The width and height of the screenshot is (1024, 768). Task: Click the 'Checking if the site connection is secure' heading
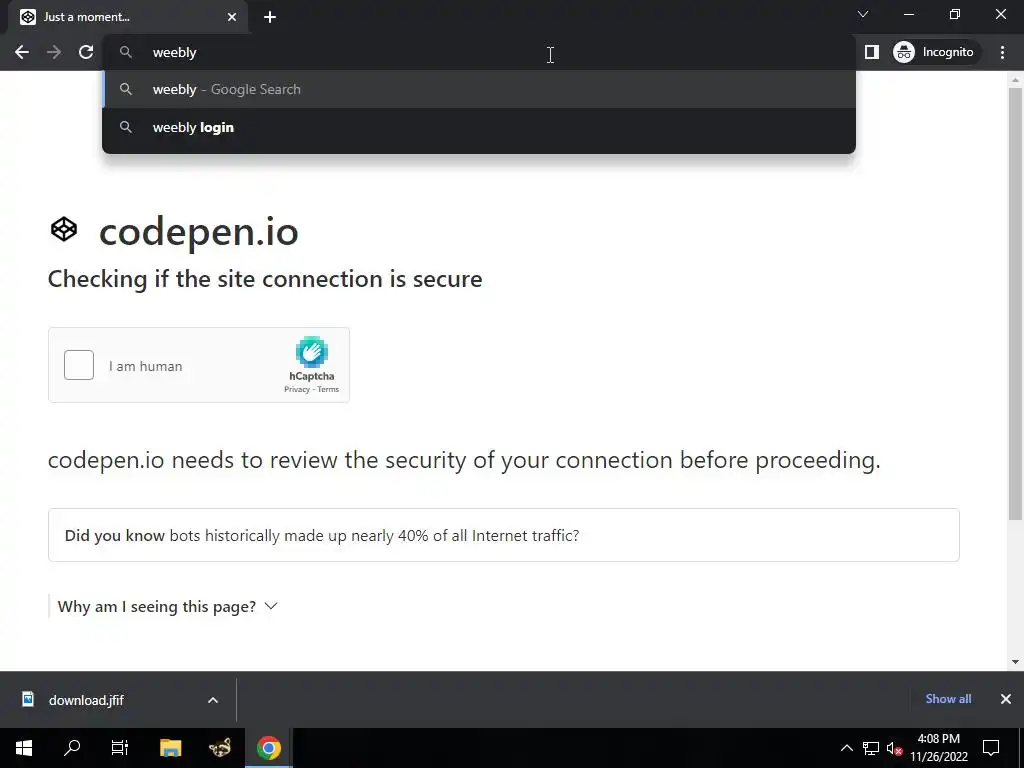tap(265, 280)
